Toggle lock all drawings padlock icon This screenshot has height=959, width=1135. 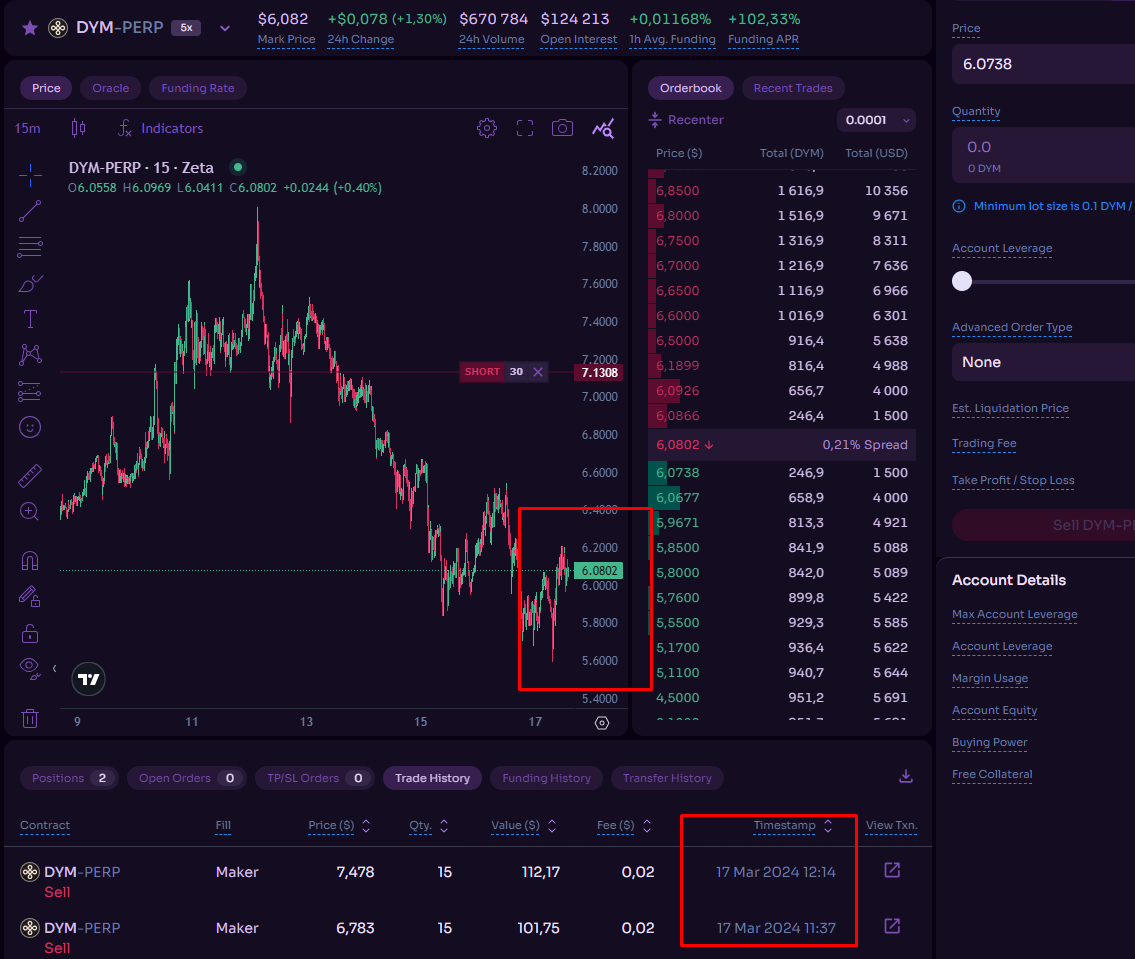pyautogui.click(x=30, y=633)
